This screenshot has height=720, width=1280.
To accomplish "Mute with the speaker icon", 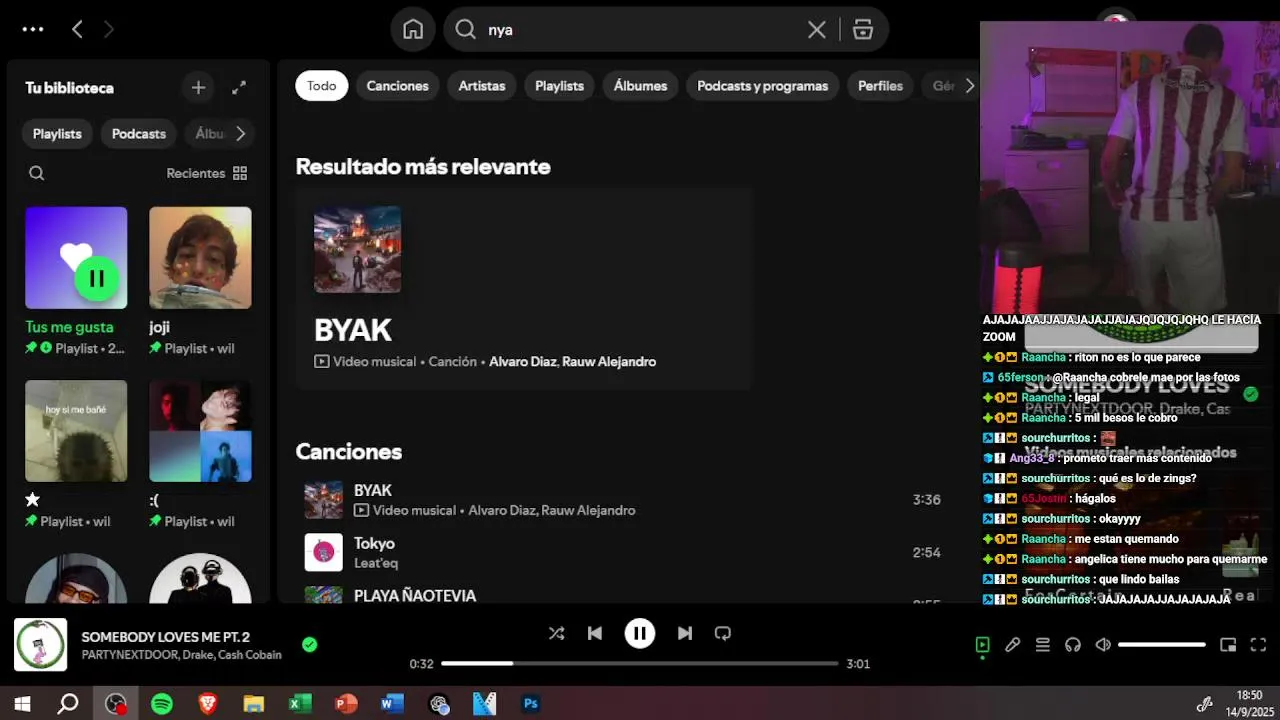I will (x=1103, y=645).
